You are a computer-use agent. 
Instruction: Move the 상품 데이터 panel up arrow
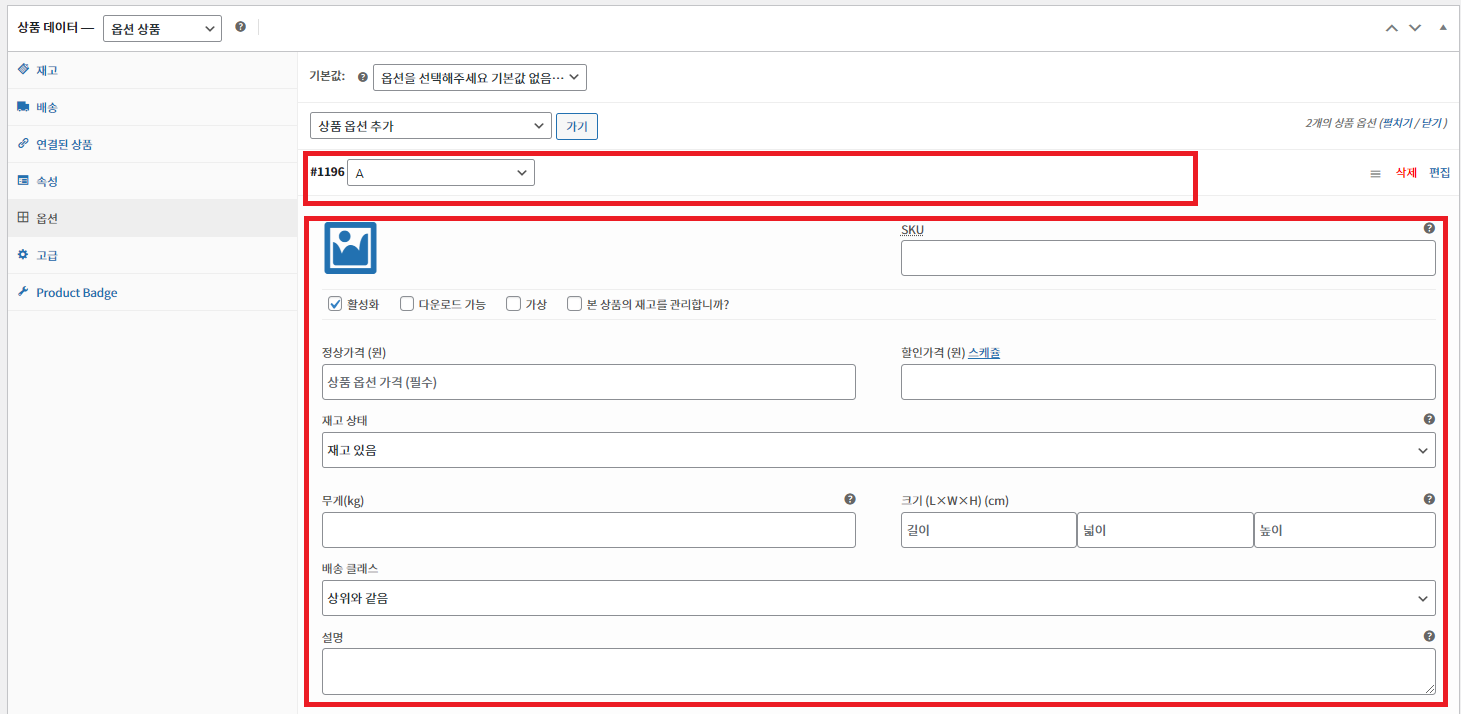click(1391, 27)
